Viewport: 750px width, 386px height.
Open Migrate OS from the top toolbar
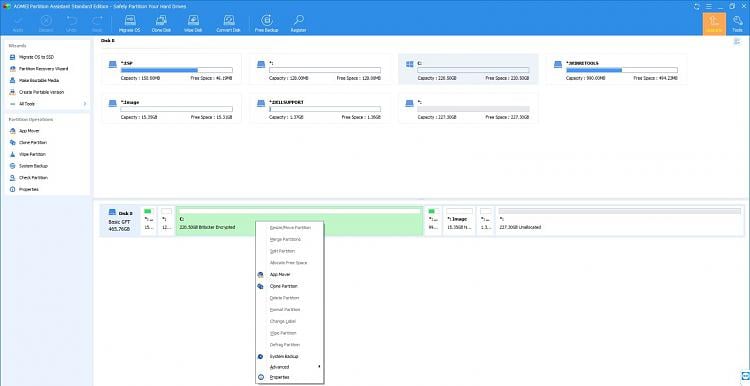[130, 23]
